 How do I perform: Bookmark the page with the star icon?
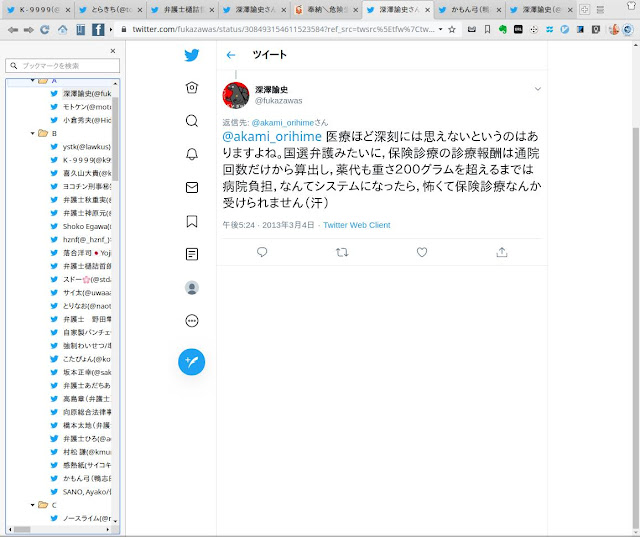point(452,29)
